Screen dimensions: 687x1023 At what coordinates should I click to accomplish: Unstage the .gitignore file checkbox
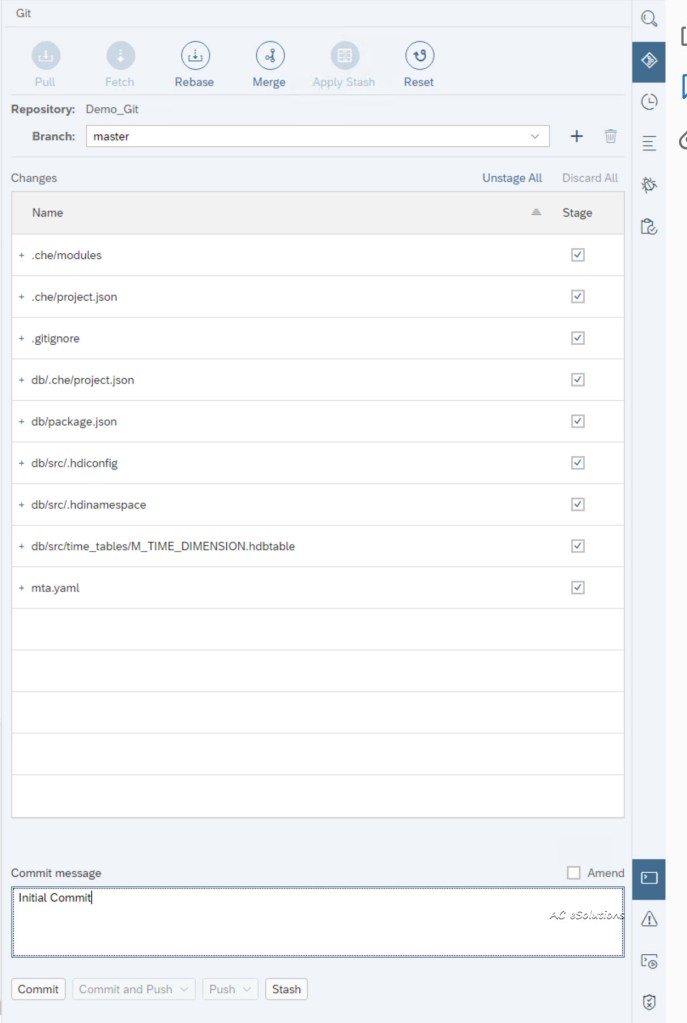[577, 338]
